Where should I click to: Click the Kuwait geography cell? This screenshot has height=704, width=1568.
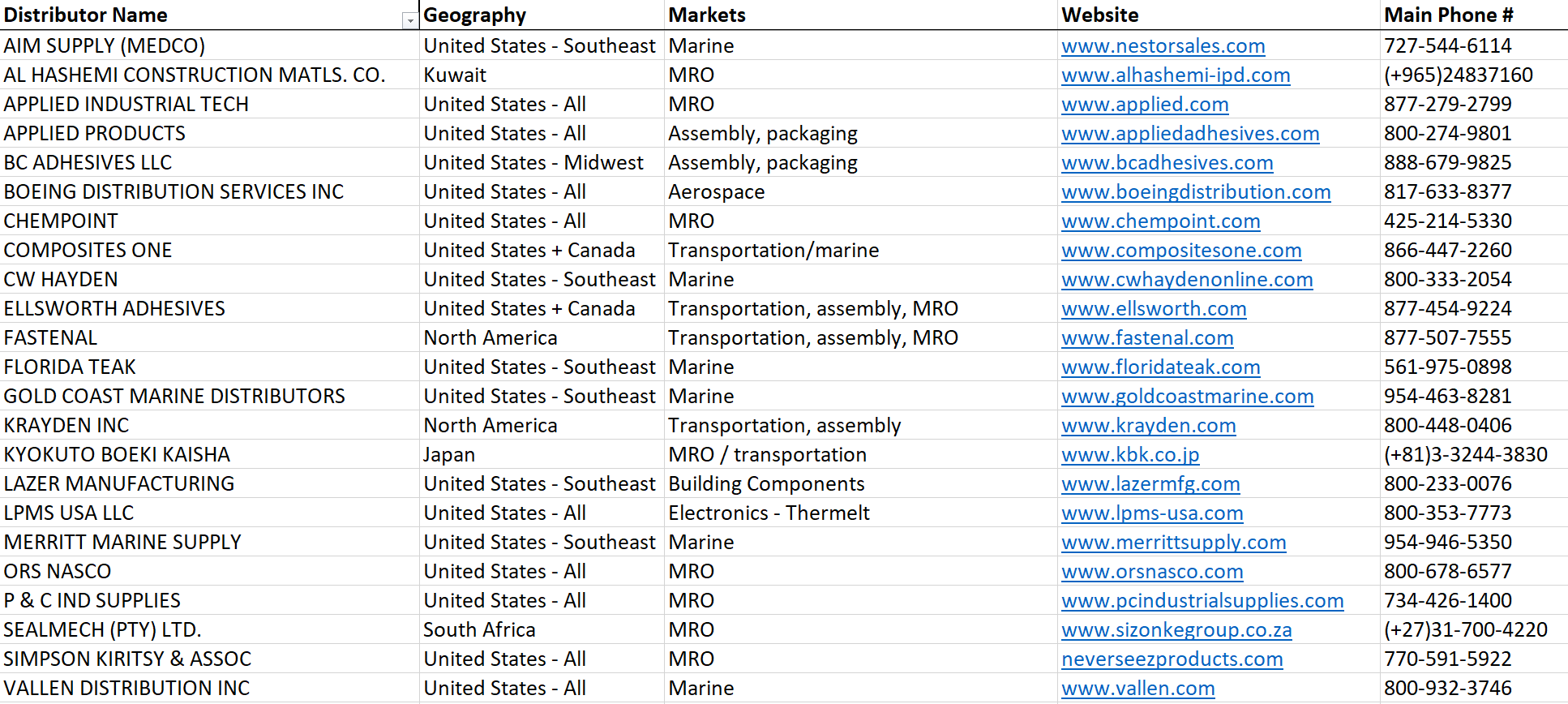(x=454, y=75)
